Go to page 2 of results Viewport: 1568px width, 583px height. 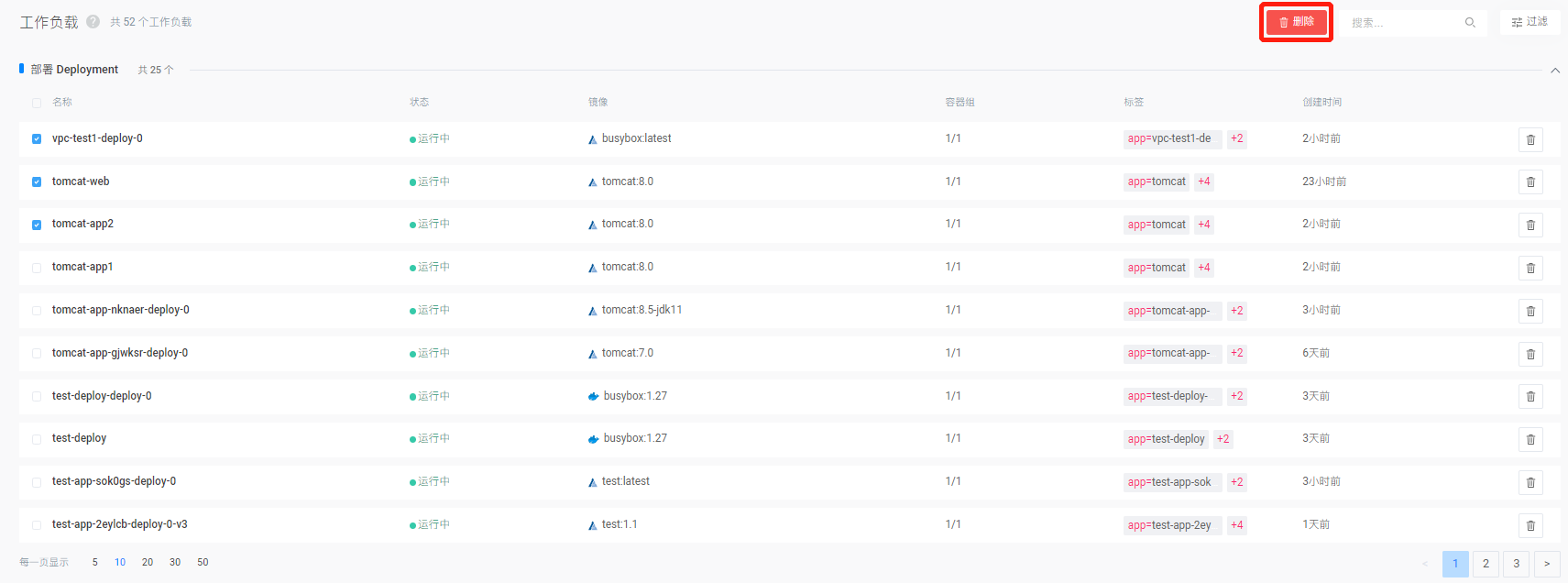pos(1486,564)
